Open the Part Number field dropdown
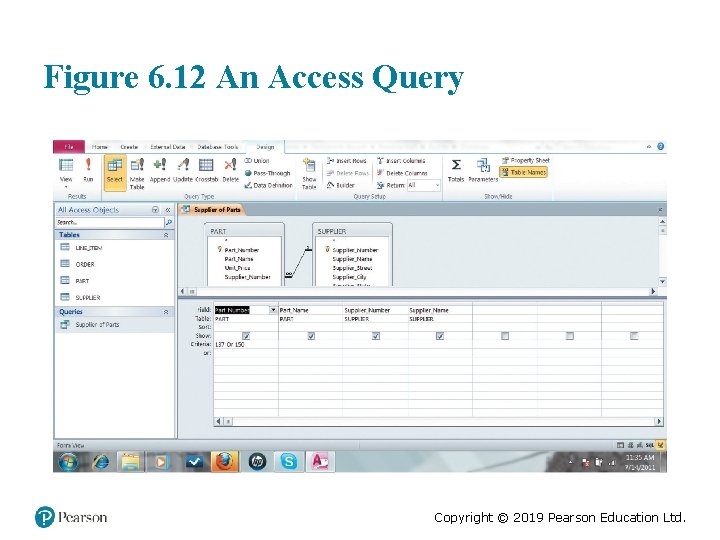This screenshot has width=720, height=540. click(x=273, y=310)
